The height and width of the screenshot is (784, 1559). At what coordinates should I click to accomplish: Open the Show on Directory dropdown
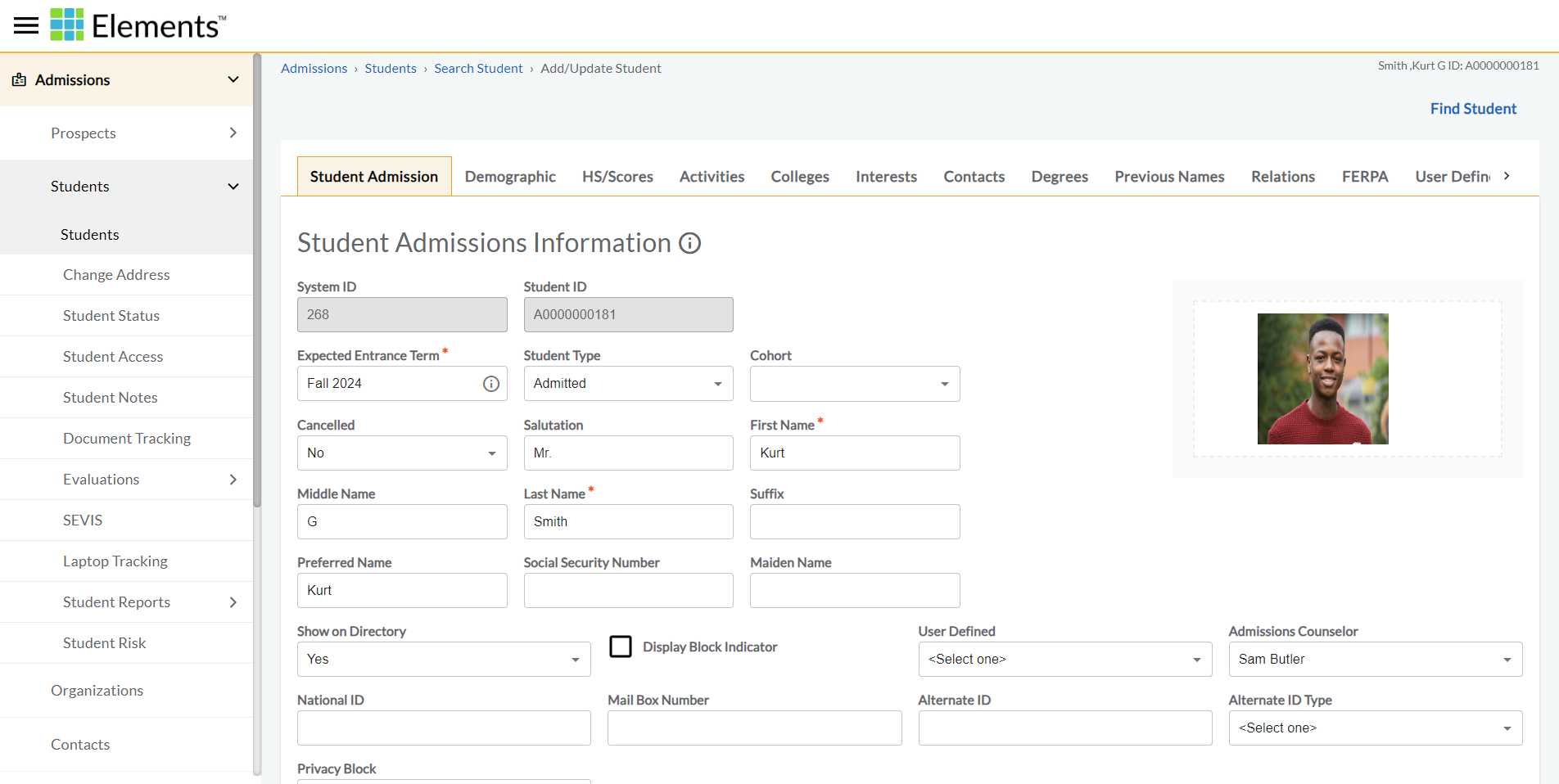444,659
